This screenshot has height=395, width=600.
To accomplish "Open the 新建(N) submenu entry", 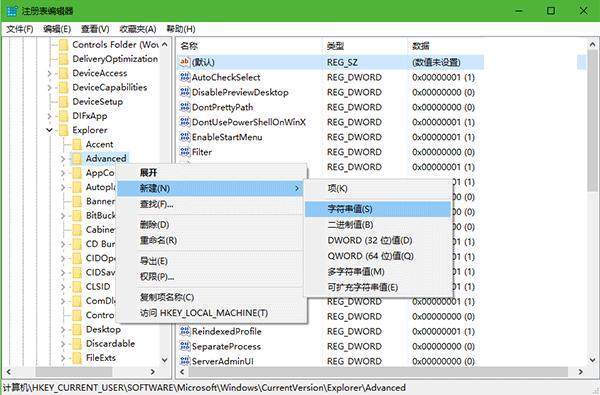I will pyautogui.click(x=210, y=188).
